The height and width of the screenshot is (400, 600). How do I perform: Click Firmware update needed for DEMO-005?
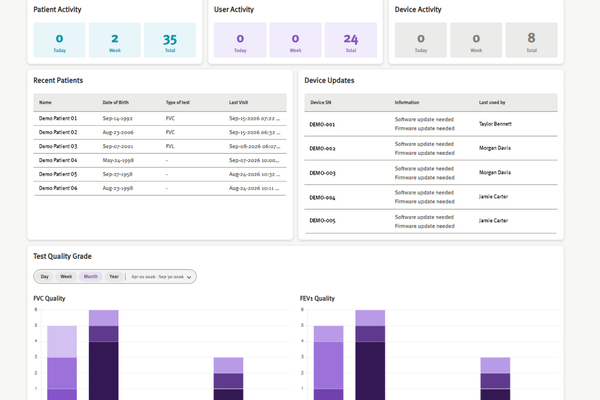click(425, 226)
